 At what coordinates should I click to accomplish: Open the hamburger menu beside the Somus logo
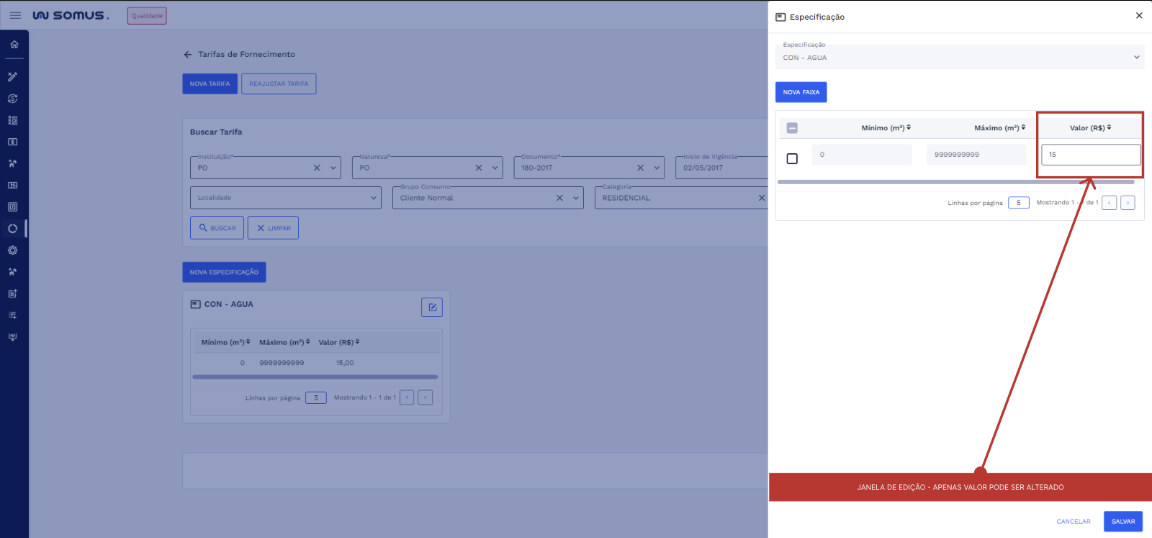(15, 15)
